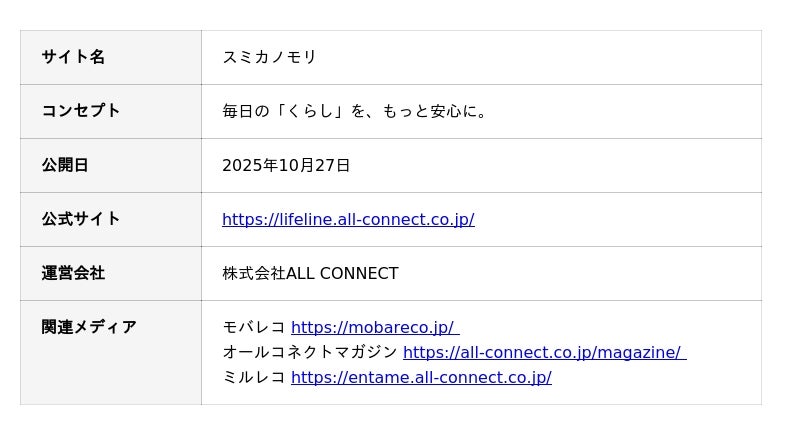
Task: Click the もっと安心に phrase
Action: tap(430, 111)
